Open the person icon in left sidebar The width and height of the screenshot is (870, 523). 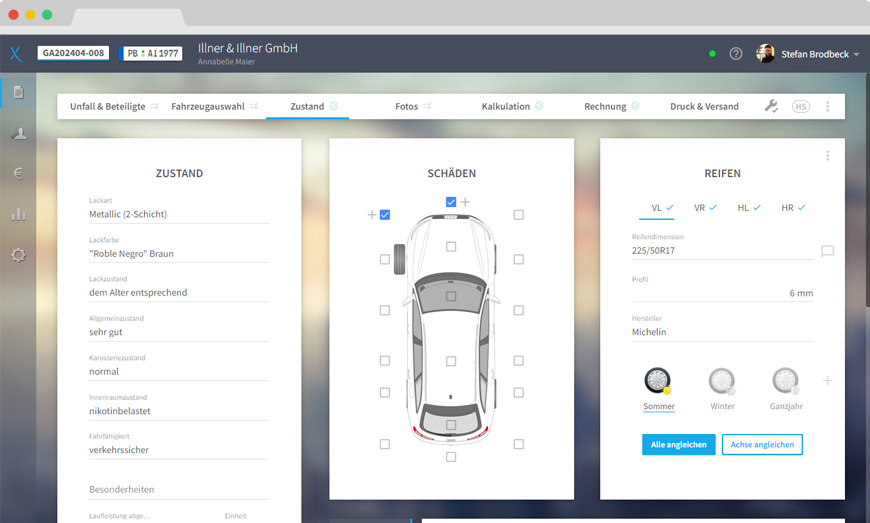[18, 134]
